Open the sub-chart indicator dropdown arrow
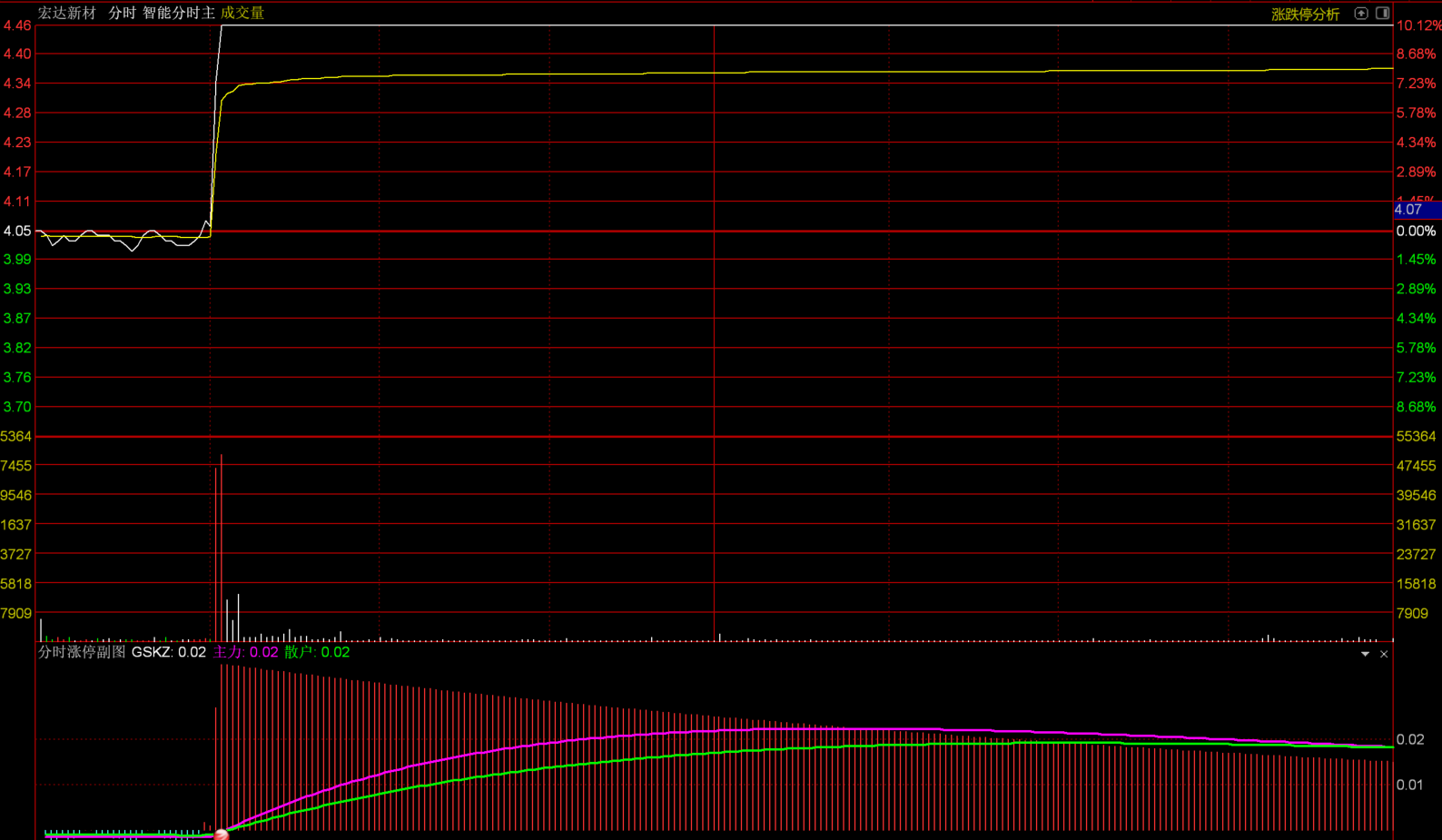 [1365, 654]
